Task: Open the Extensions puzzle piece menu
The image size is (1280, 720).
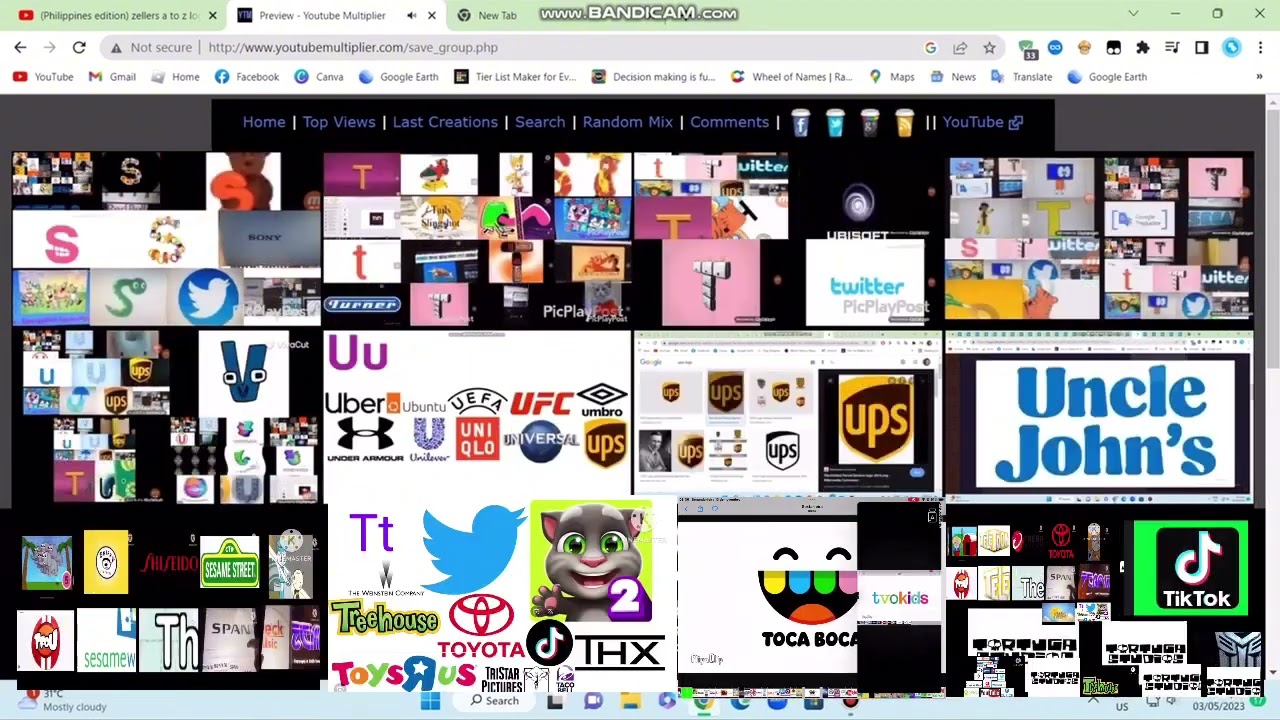Action: point(1143,47)
